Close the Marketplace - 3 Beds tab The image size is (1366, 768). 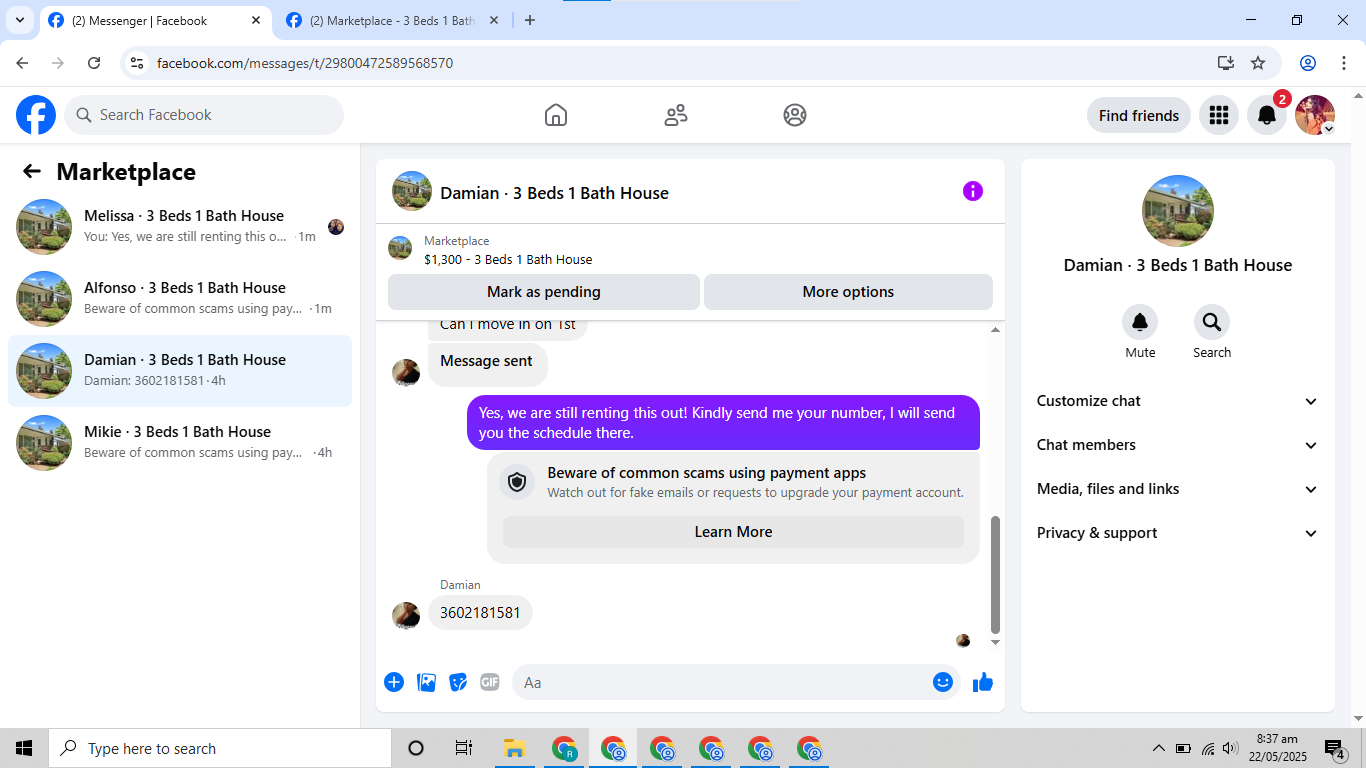click(494, 20)
